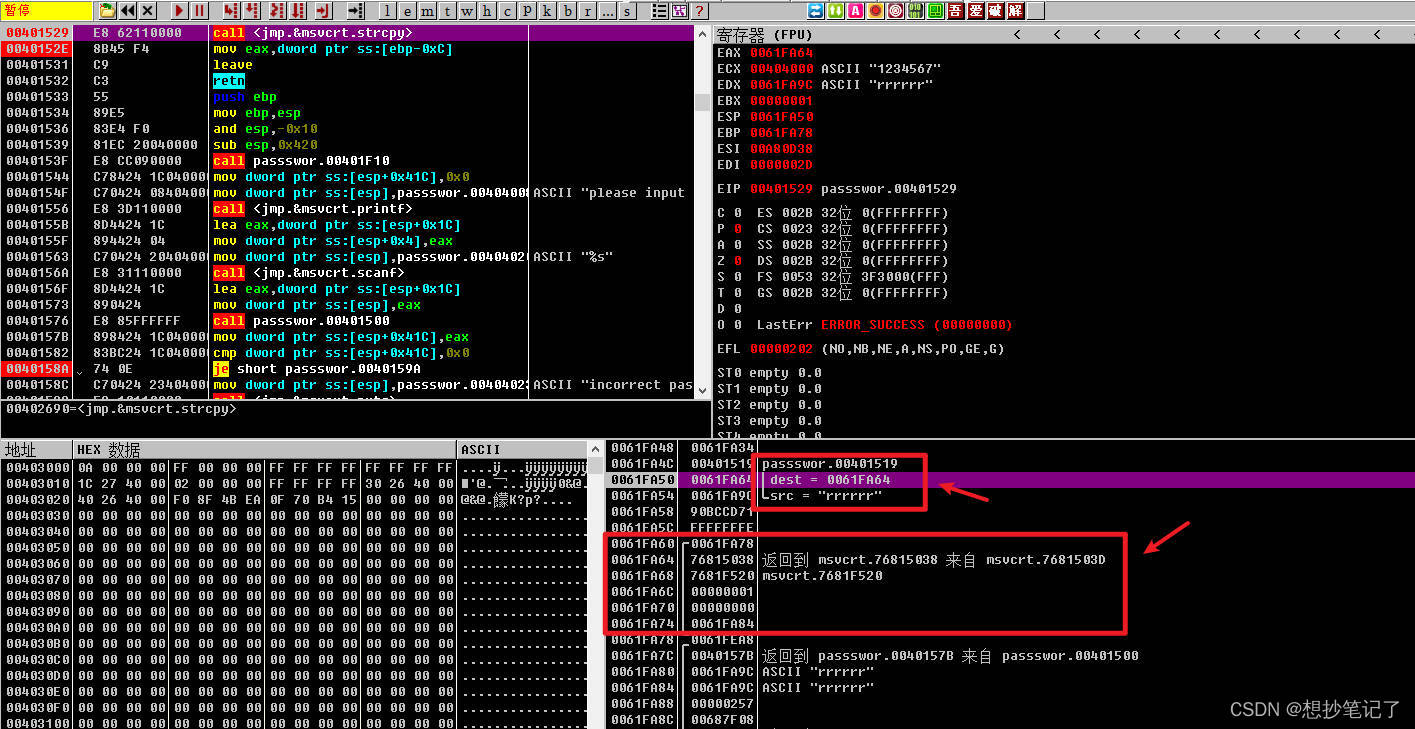Click the Execute till return icon
The height and width of the screenshot is (729, 1415).
click(322, 11)
